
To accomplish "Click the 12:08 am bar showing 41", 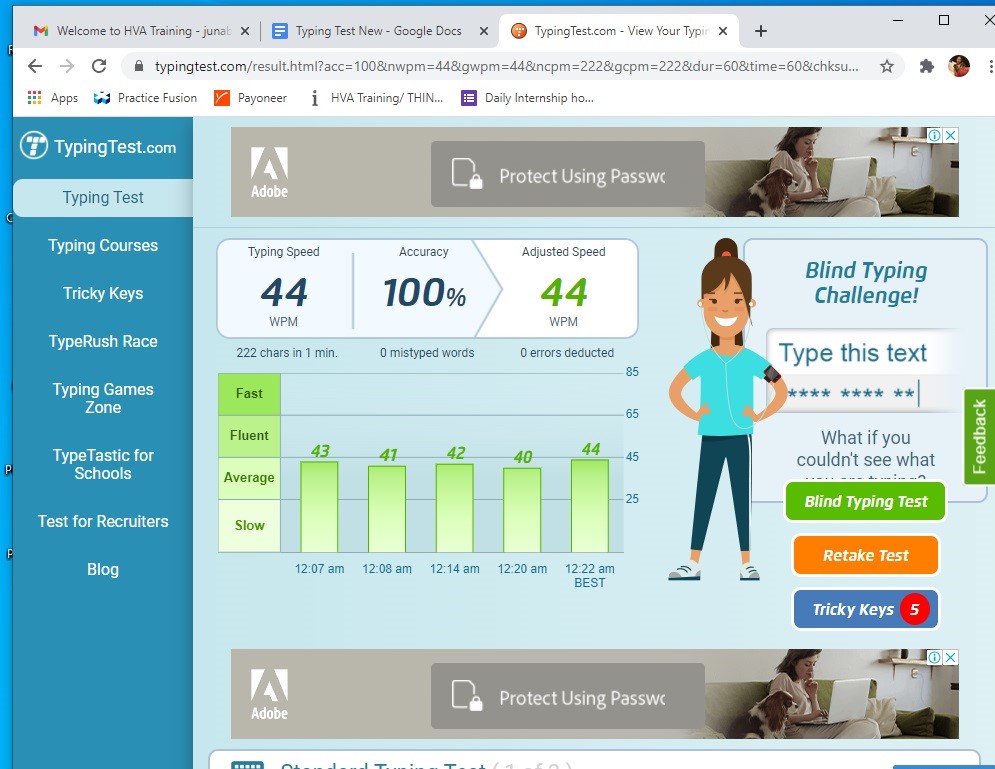I will (x=386, y=509).
